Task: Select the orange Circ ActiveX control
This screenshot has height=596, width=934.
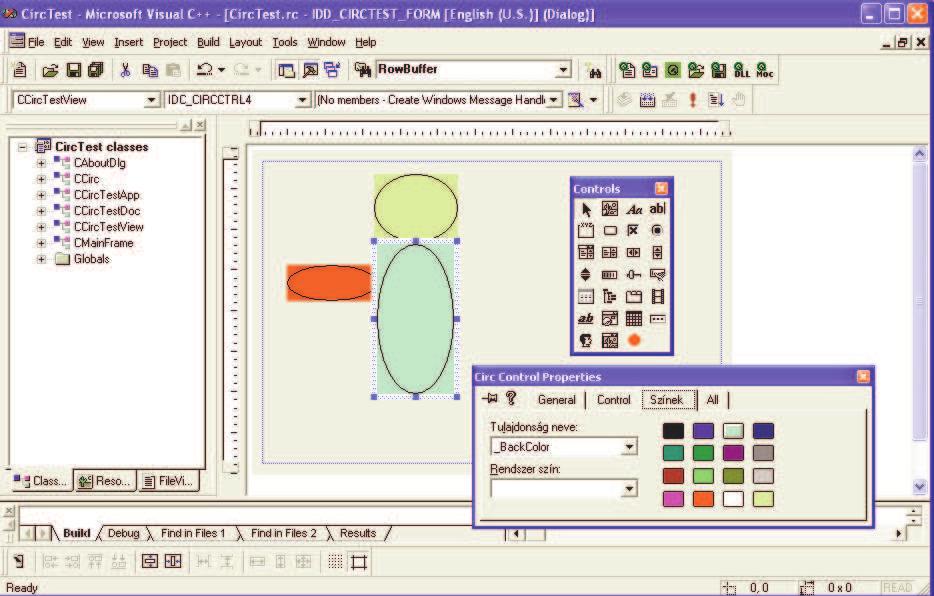Action: (634, 340)
